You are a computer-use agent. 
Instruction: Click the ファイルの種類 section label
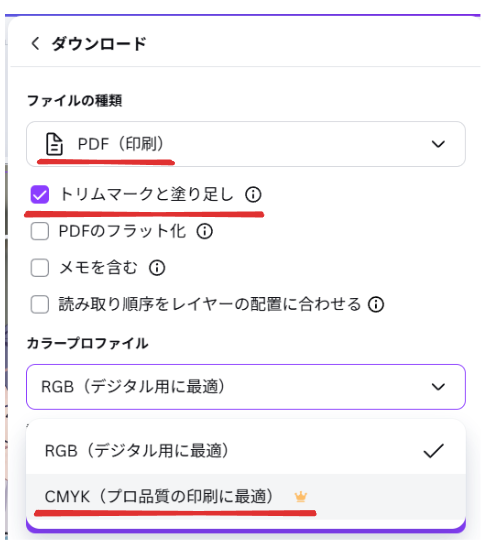pyautogui.click(x=75, y=101)
